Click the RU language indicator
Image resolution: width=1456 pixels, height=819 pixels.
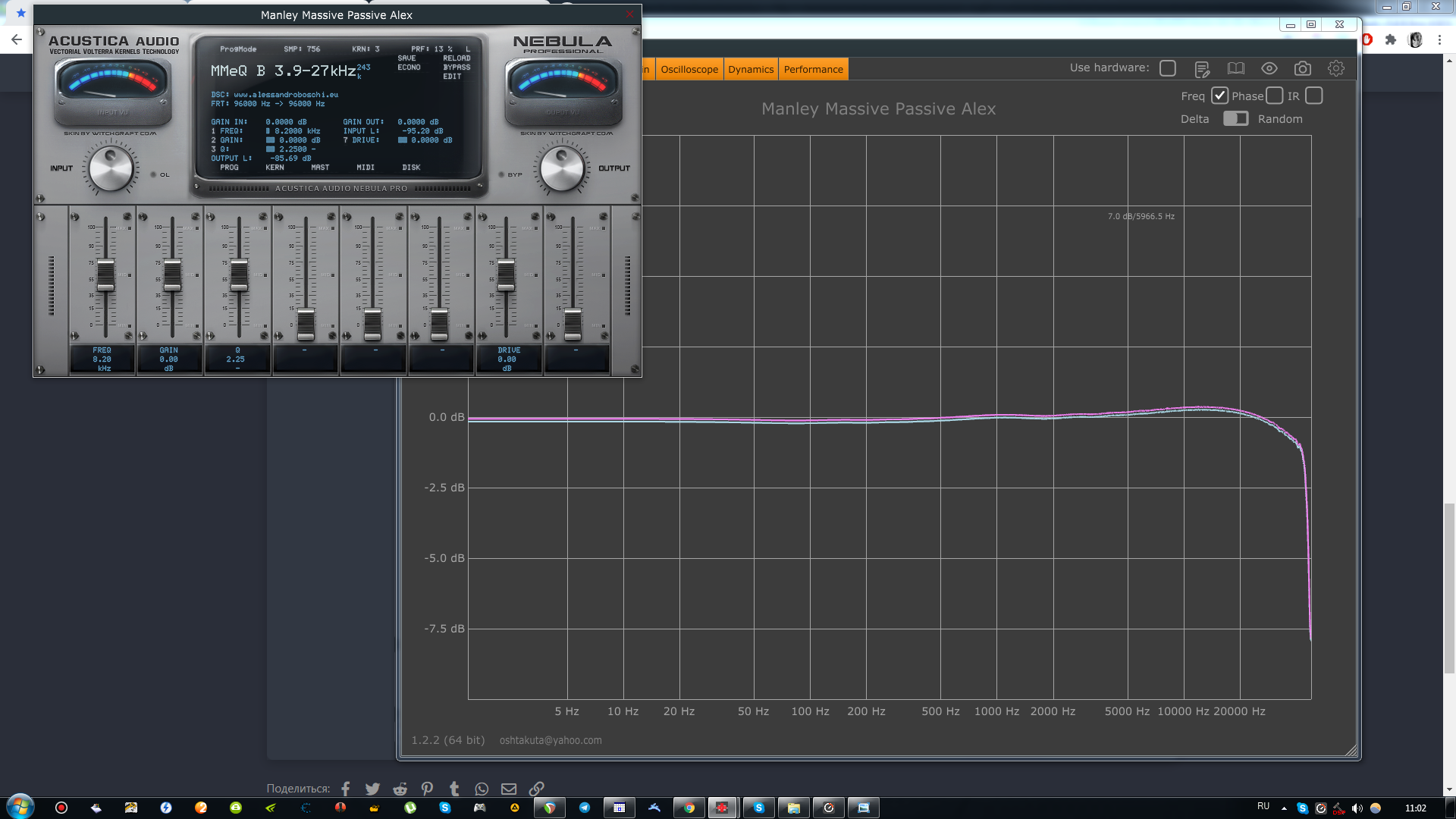click(1263, 806)
